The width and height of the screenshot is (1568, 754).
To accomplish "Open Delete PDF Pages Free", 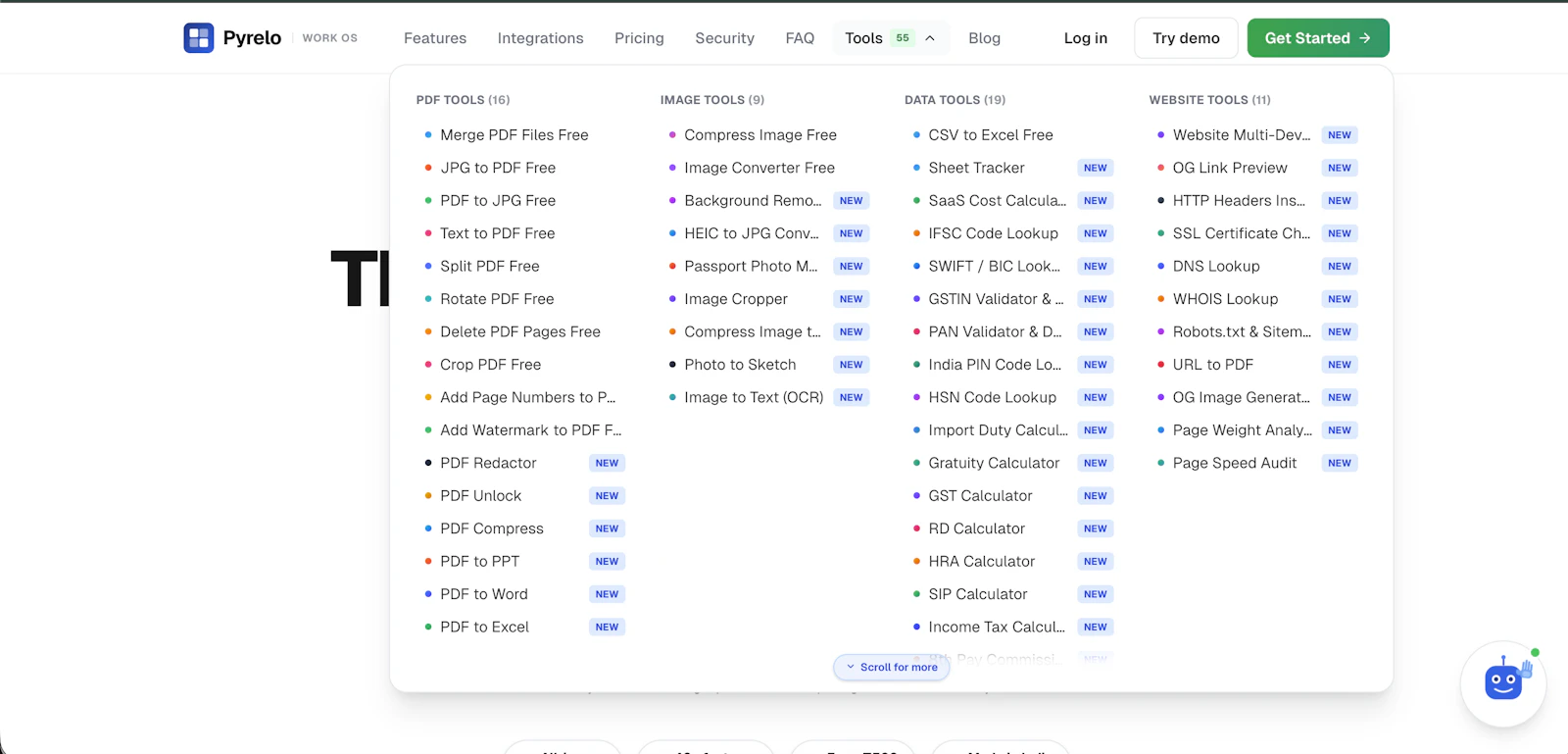I will (x=519, y=332).
